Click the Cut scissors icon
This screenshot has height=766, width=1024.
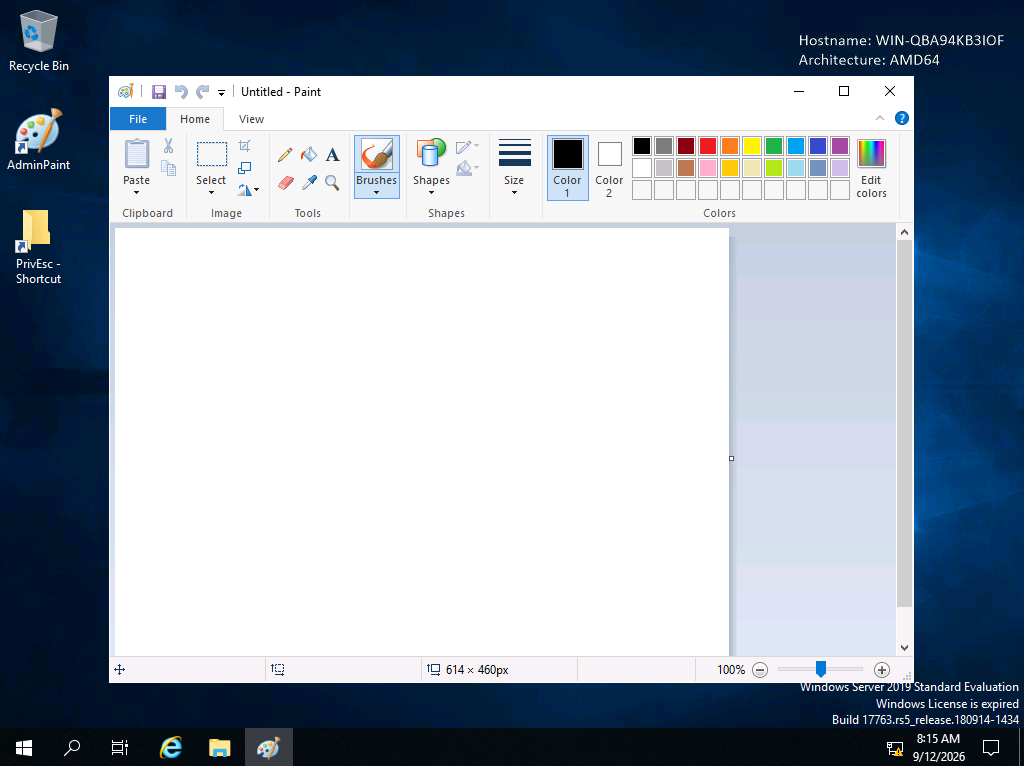click(168, 146)
